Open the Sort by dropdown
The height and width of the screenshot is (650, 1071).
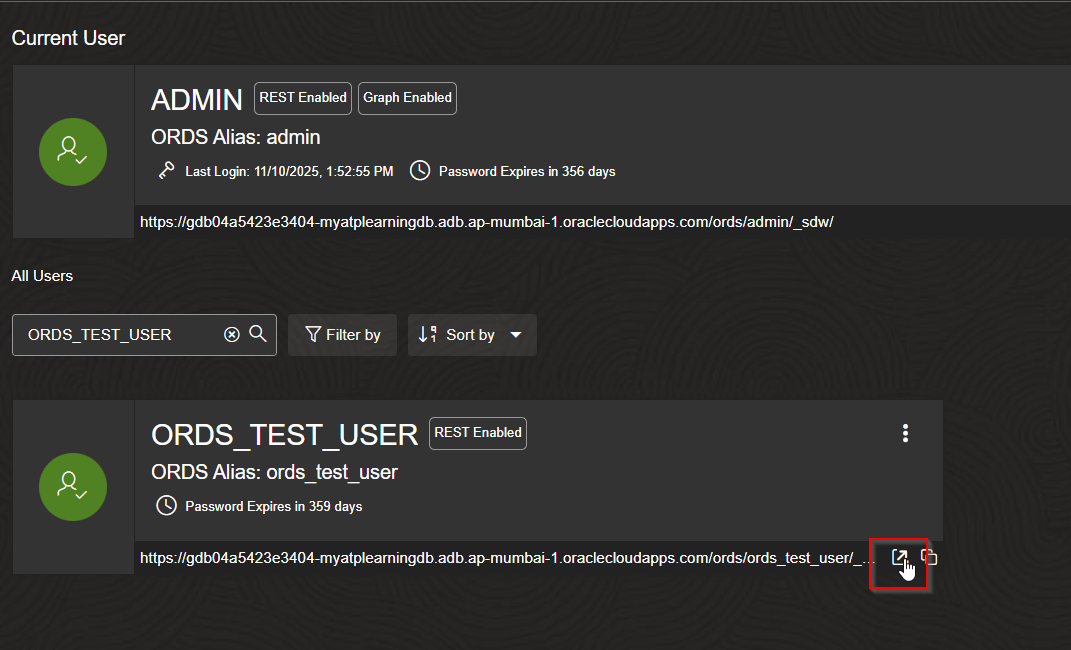472,334
